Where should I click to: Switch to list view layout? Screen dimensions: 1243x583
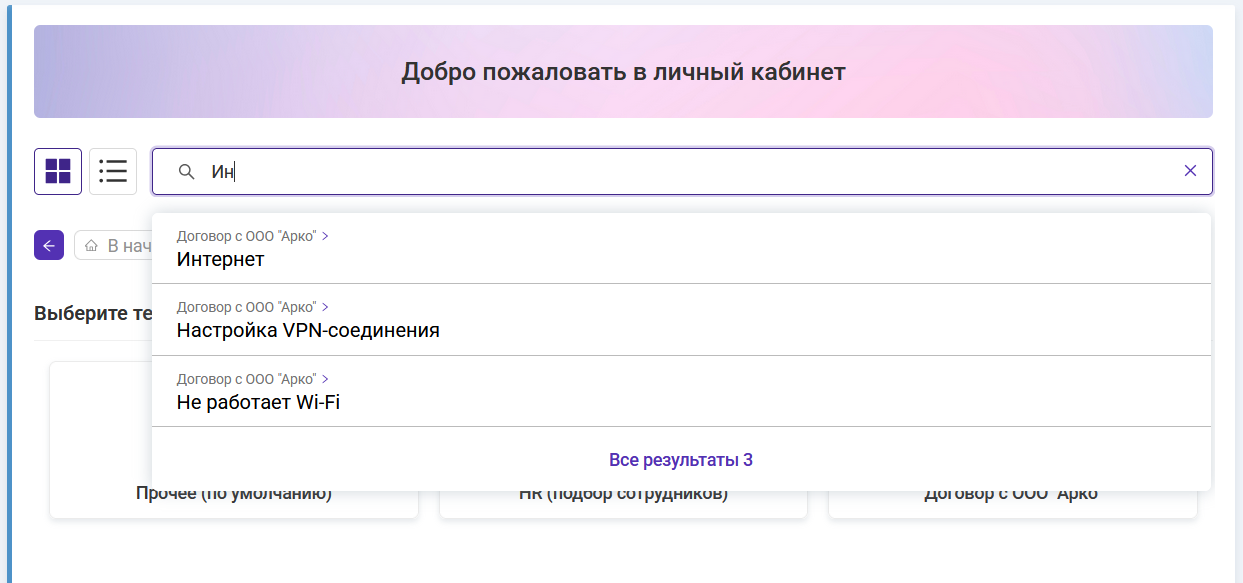[113, 171]
